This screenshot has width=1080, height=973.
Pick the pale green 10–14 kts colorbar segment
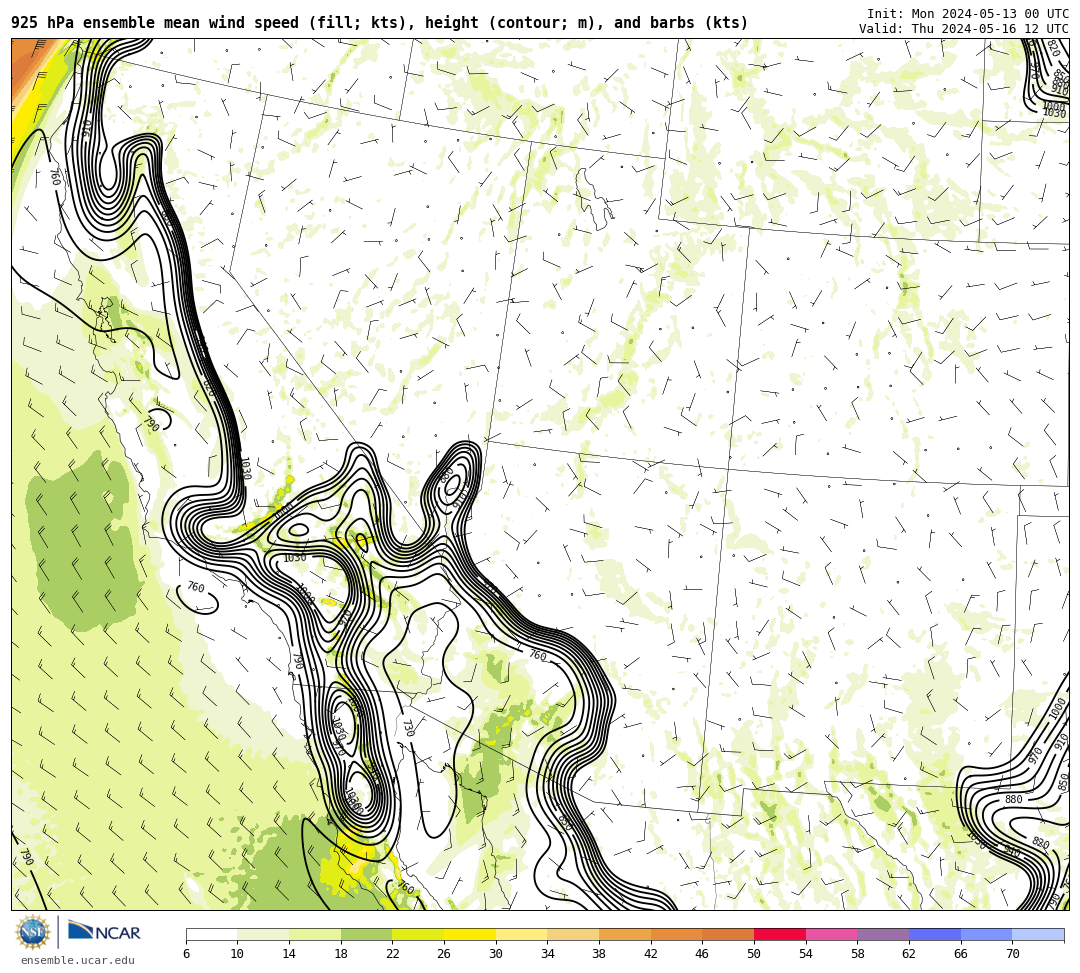[263, 934]
